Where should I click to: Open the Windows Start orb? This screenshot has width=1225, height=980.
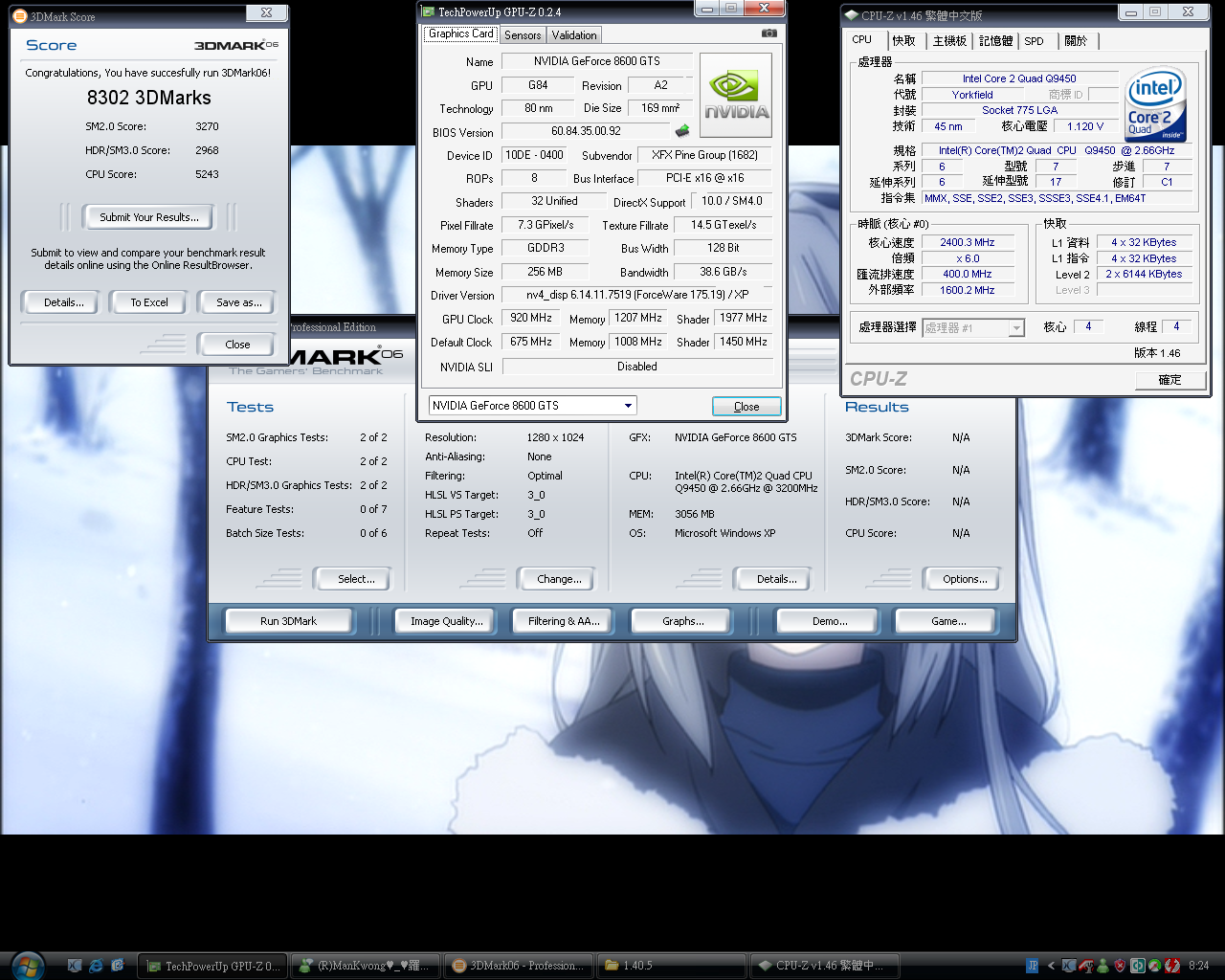(x=27, y=965)
